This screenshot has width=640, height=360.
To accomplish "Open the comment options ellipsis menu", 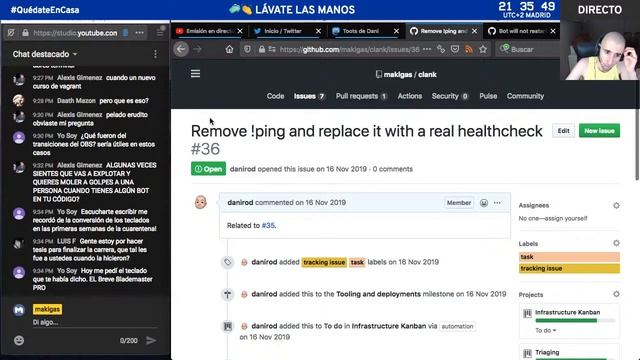I will pyautogui.click(x=497, y=203).
